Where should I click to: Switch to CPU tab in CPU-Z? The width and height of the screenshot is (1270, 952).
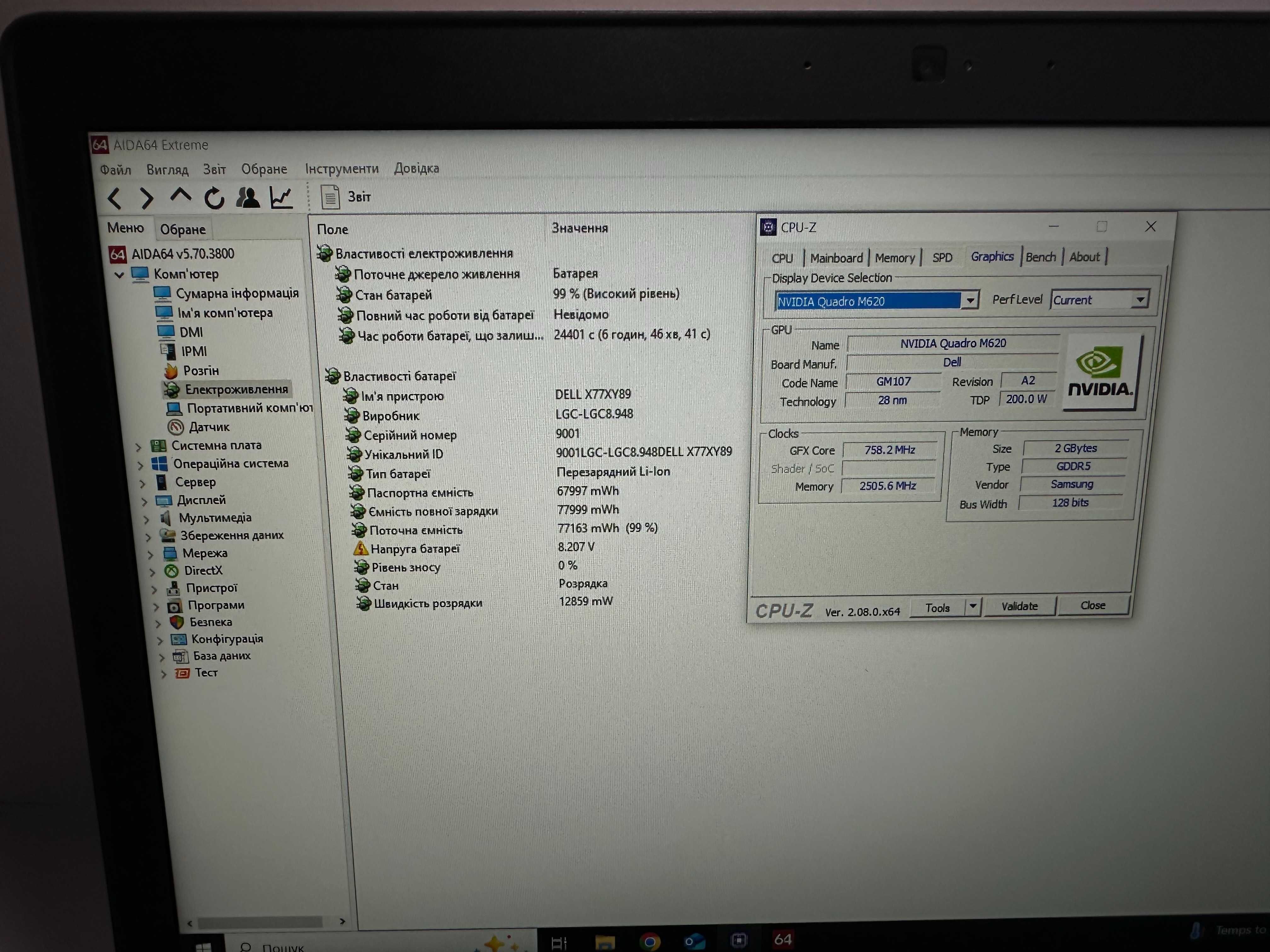(782, 258)
